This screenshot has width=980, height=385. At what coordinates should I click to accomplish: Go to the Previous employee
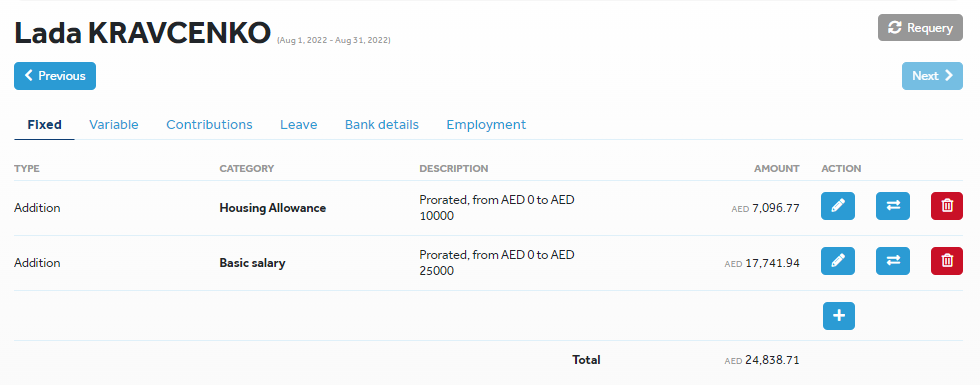pos(55,76)
